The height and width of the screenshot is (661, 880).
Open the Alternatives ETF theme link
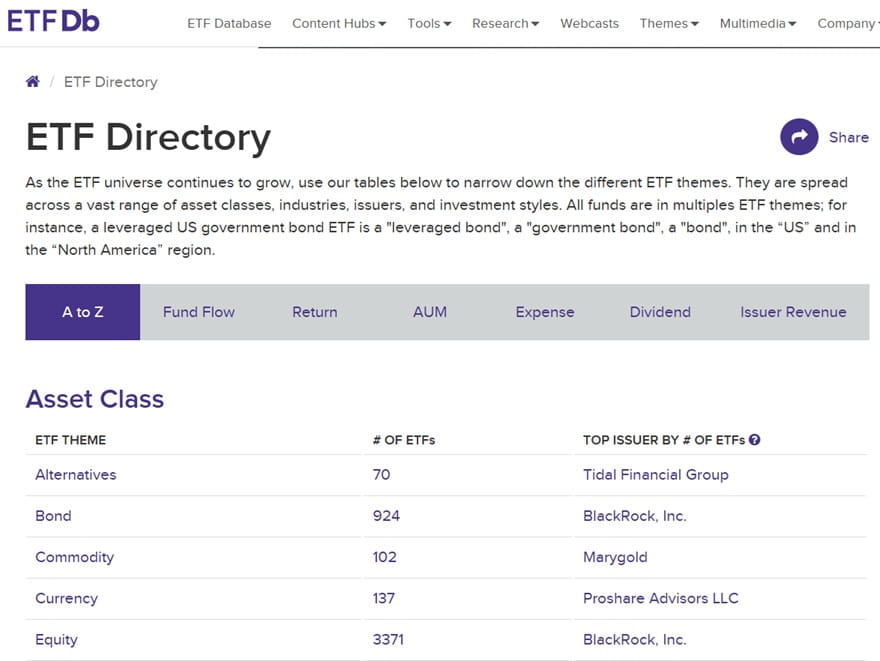(x=76, y=475)
